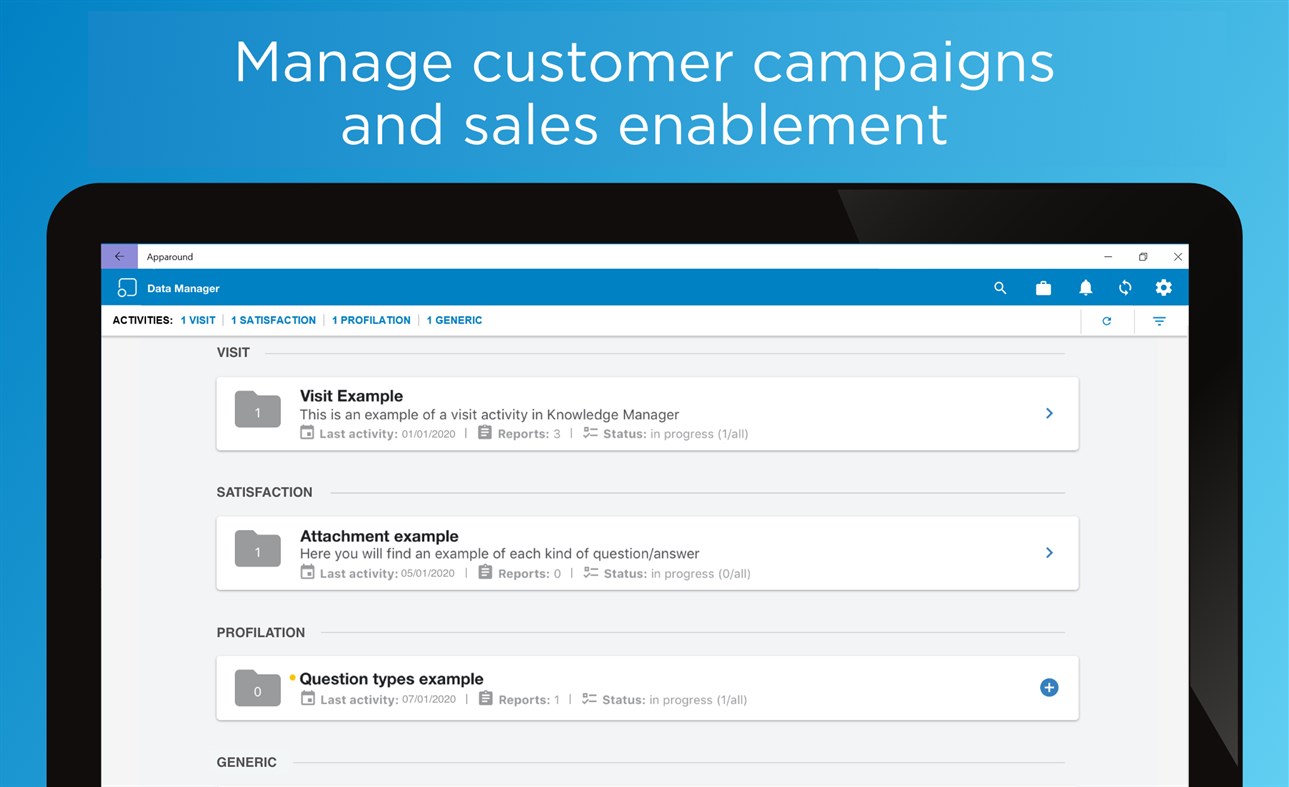
Task: Click the VISIT section heading
Action: (233, 352)
